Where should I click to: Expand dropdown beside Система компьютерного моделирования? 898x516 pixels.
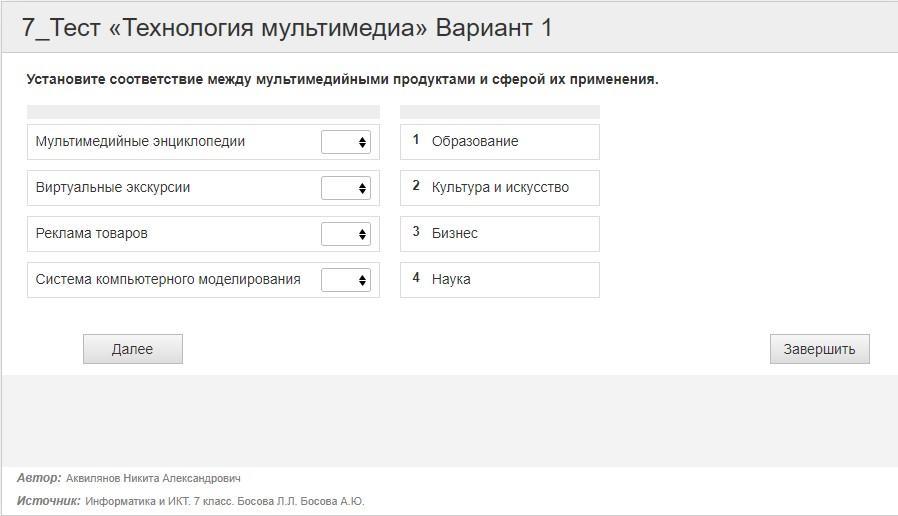(x=346, y=280)
